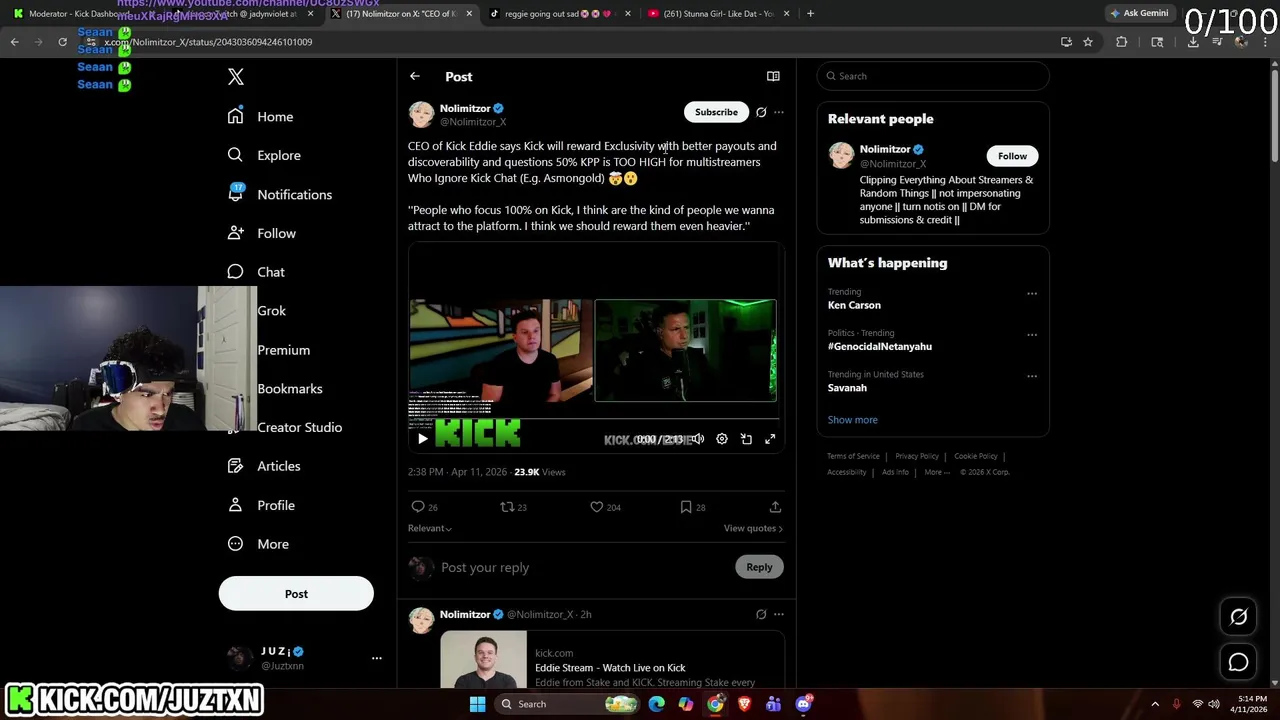This screenshot has width=1280, height=720.
Task: Expand the hidden system tray icons chevron
Action: pos(1155,704)
